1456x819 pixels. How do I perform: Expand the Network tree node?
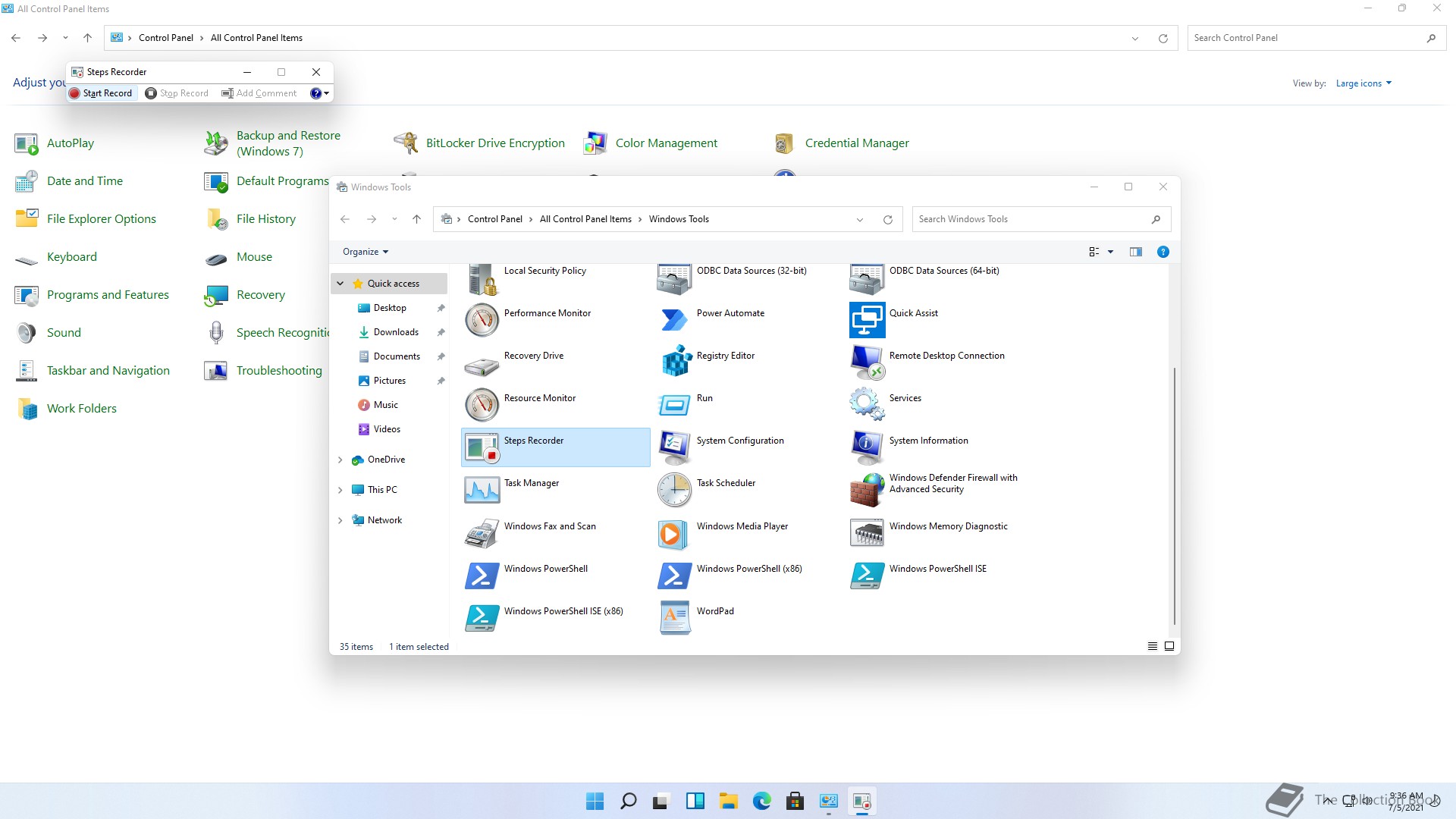click(x=340, y=520)
